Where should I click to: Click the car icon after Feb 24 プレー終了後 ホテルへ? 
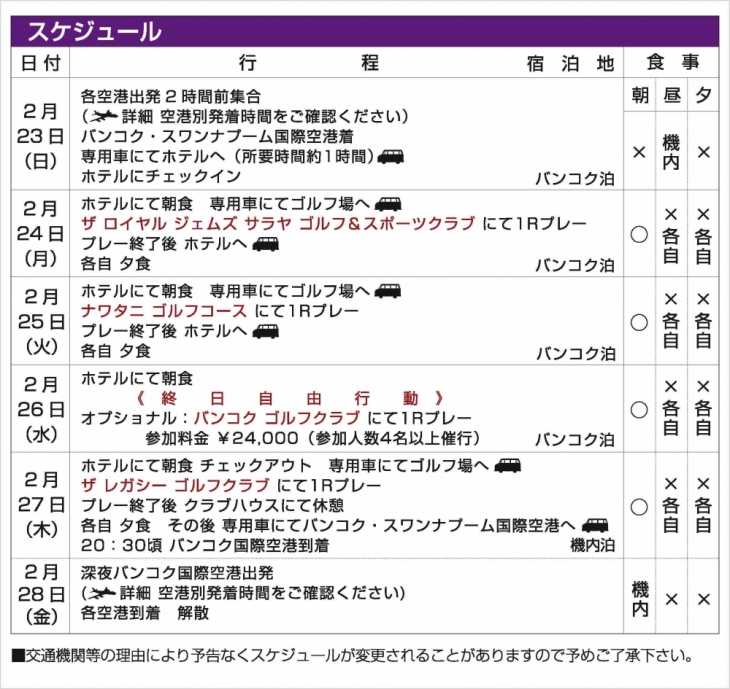coord(266,244)
